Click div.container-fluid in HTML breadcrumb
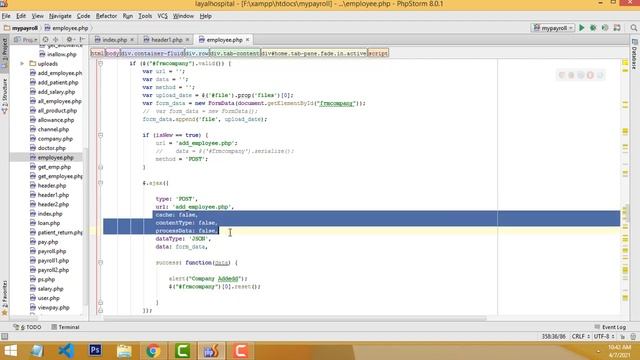640x360 pixels. coord(152,53)
